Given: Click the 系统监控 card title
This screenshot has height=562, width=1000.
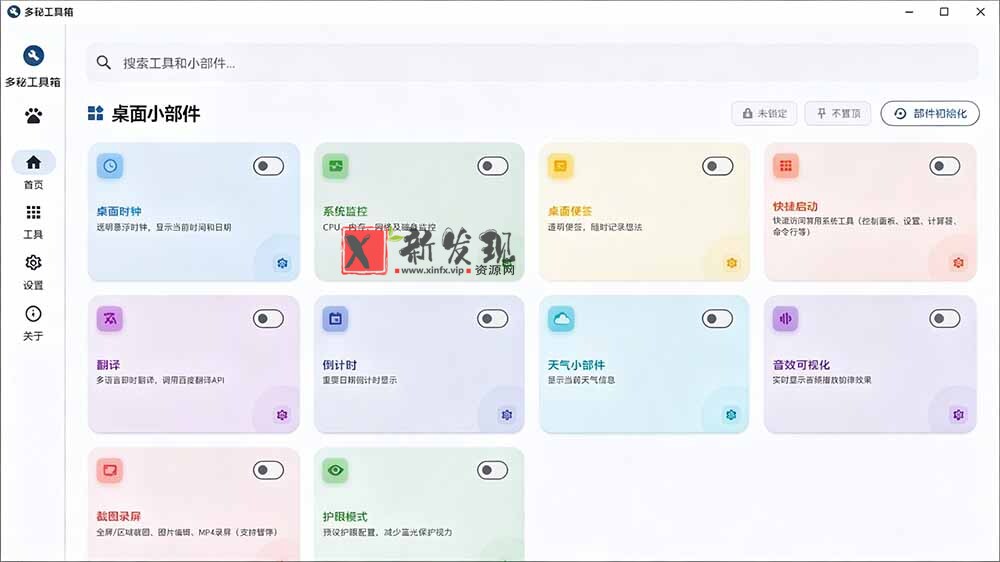Looking at the screenshot, I should (x=345, y=211).
